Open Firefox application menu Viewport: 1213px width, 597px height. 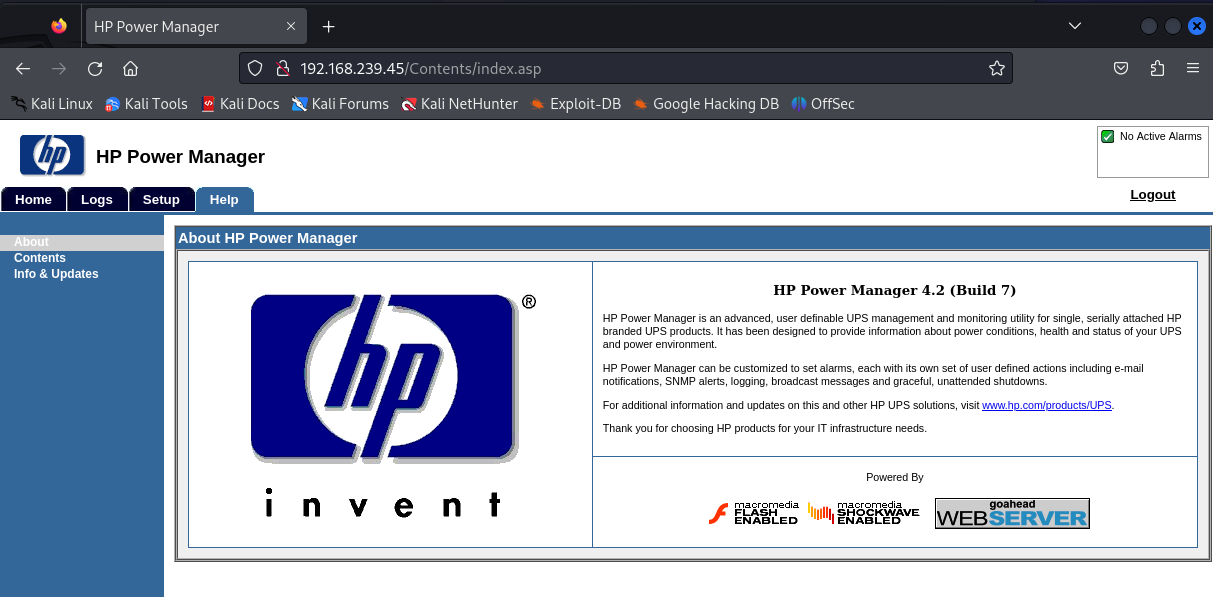click(x=1192, y=69)
